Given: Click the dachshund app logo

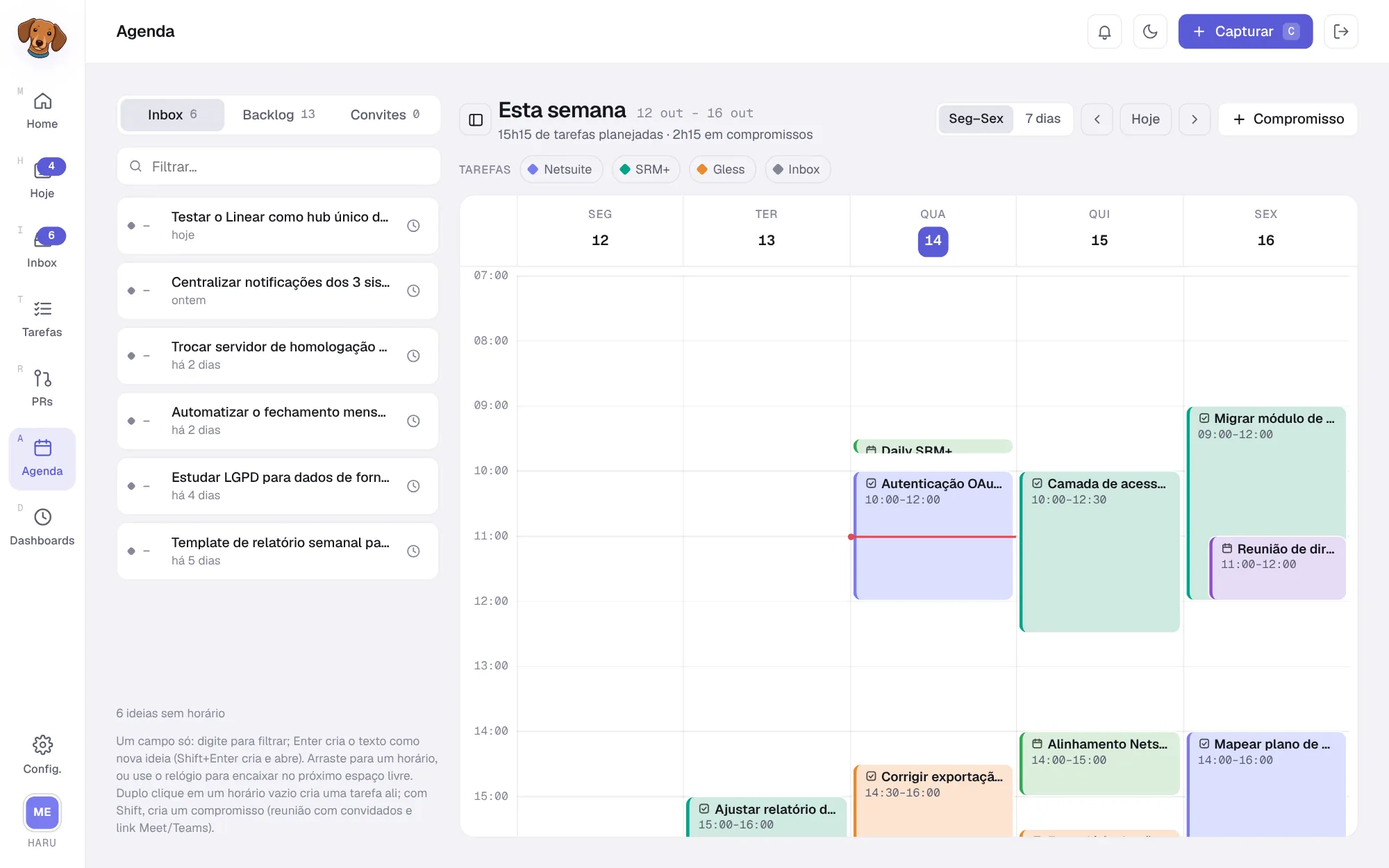Looking at the screenshot, I should pyautogui.click(x=42, y=37).
